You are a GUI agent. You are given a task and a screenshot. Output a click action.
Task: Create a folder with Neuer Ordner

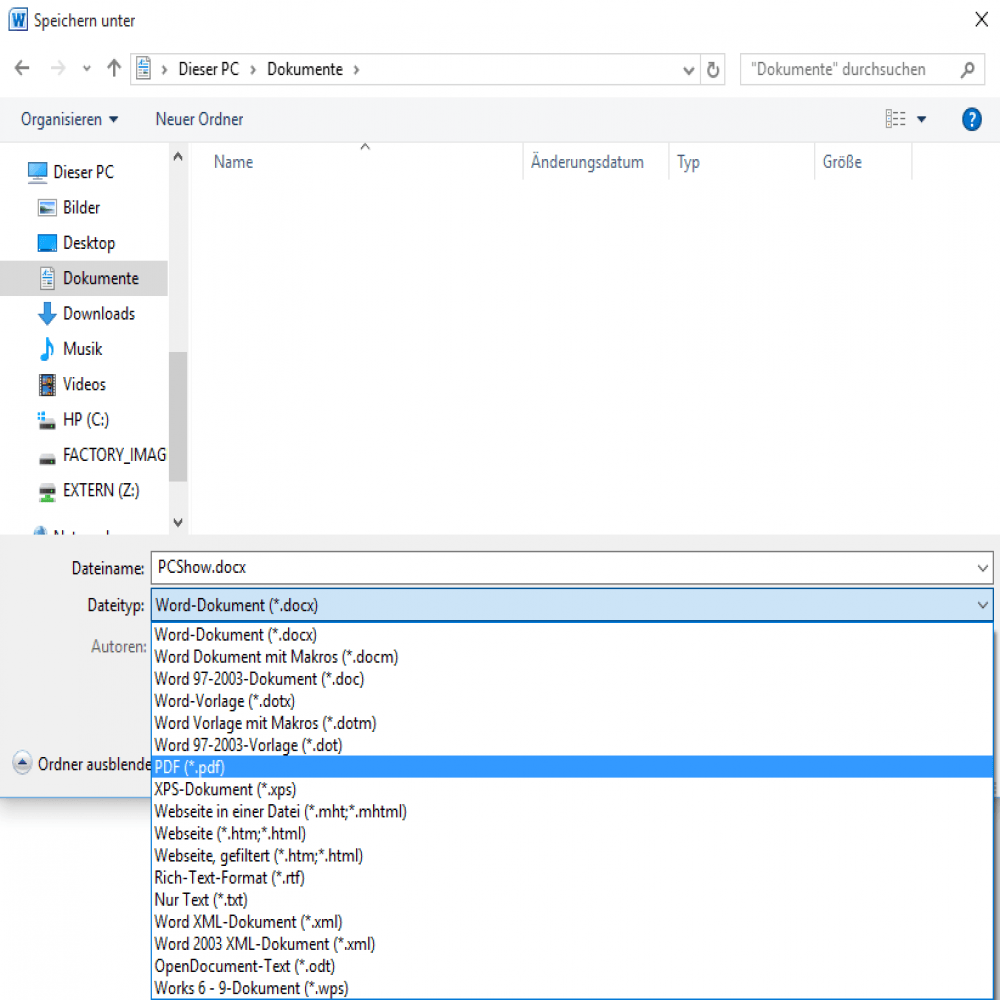pyautogui.click(x=199, y=119)
